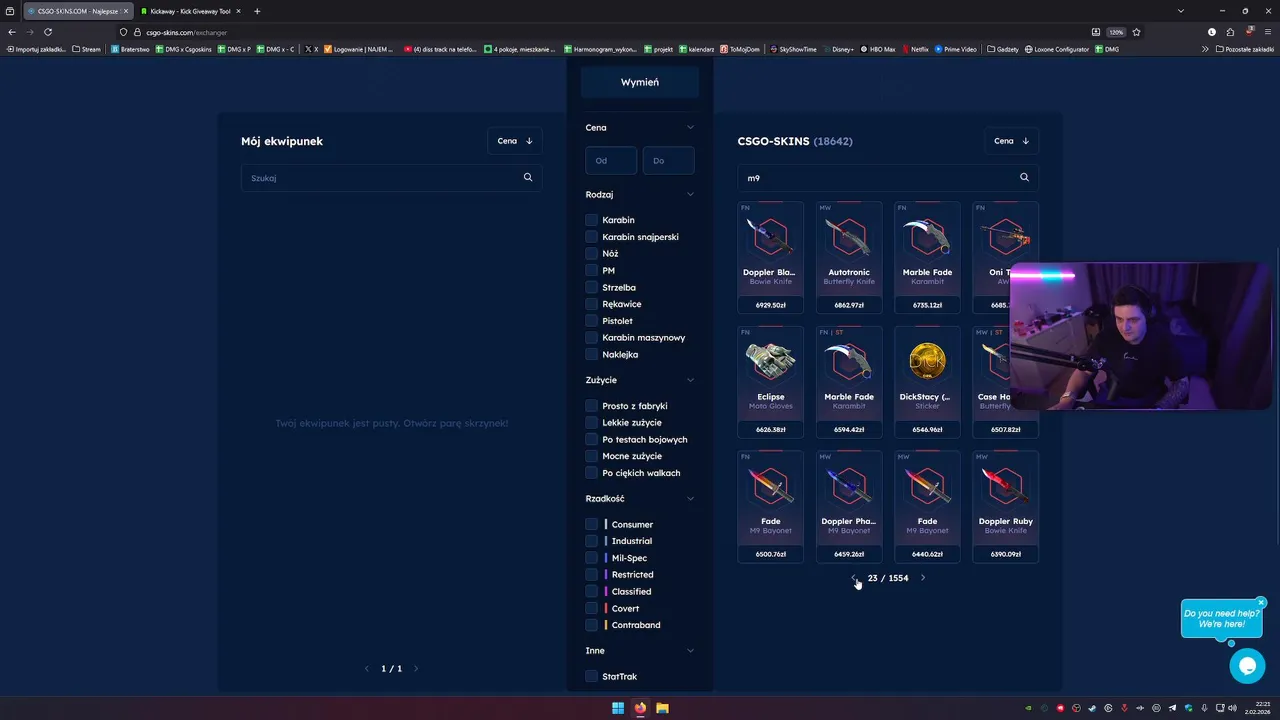Select the Eclipse Moto Gloves card
The width and height of the screenshot is (1280, 720).
coord(770,382)
